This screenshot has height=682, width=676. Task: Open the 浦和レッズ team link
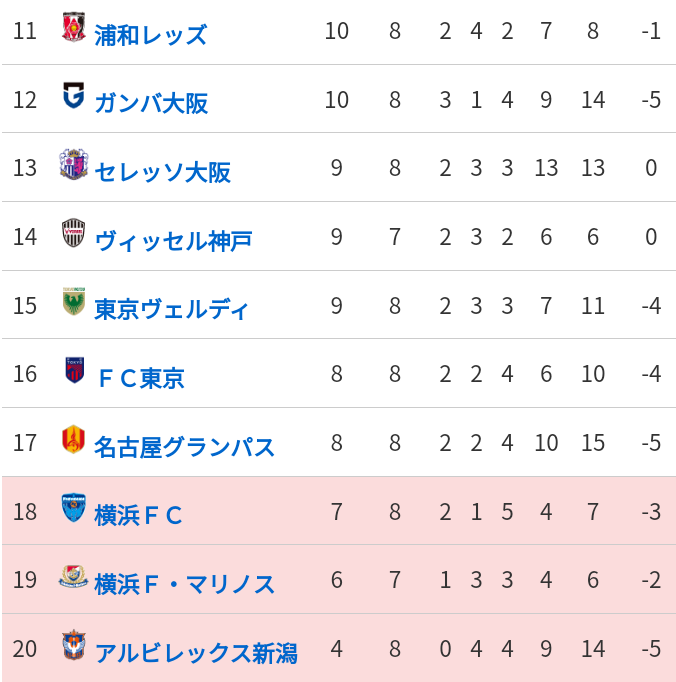coord(151,35)
